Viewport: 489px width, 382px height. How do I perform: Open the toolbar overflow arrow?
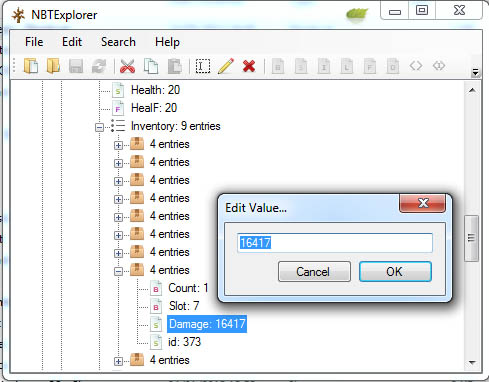[475, 72]
